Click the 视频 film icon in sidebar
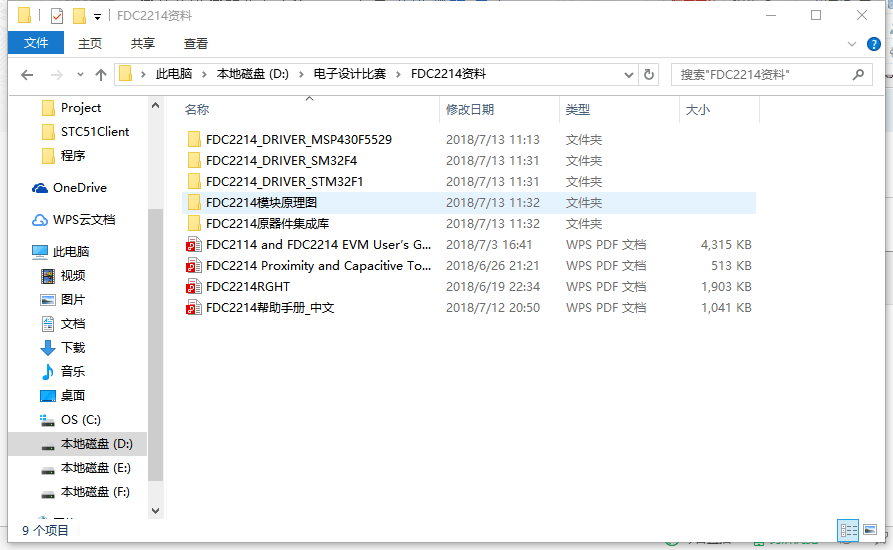Screen dimensions: 893x550 tap(48, 276)
